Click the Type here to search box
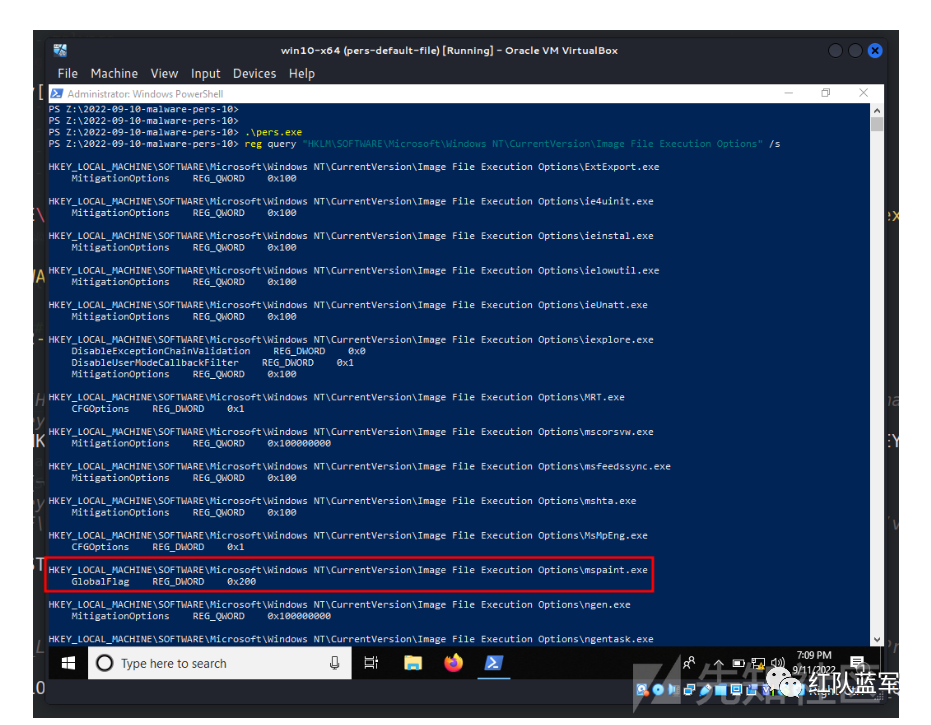 pyautogui.click(x=220, y=663)
